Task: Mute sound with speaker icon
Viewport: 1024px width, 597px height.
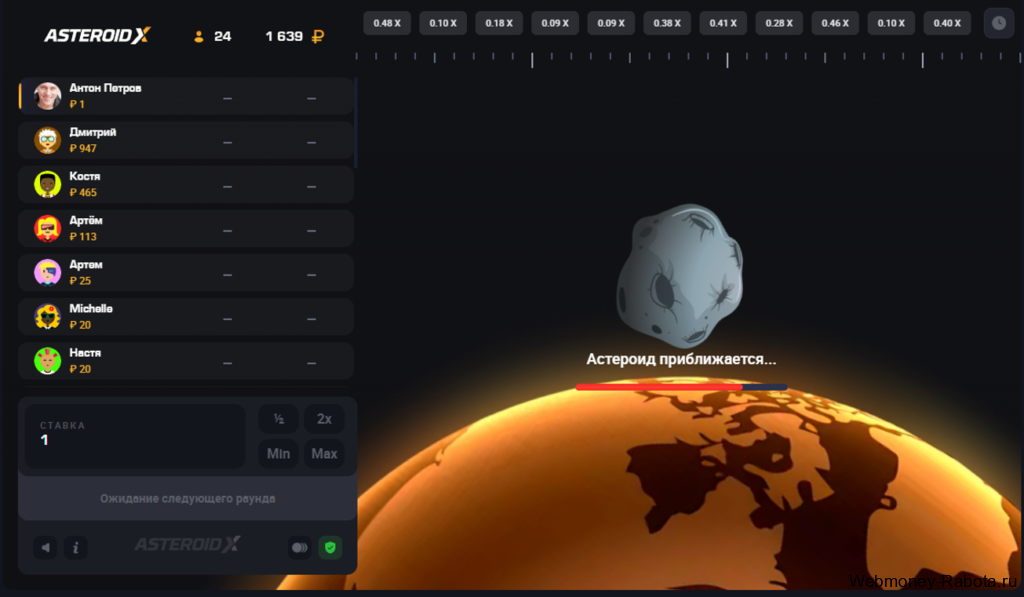Action: tap(45, 547)
